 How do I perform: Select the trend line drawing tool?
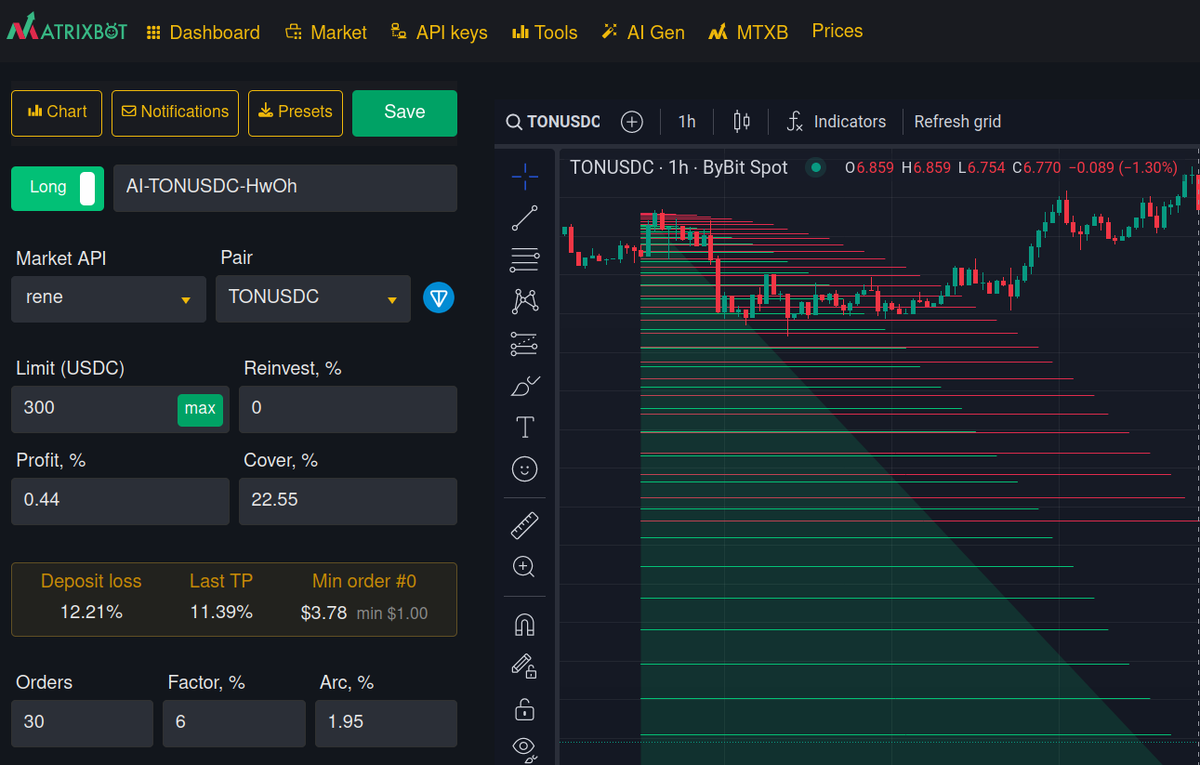(524, 218)
